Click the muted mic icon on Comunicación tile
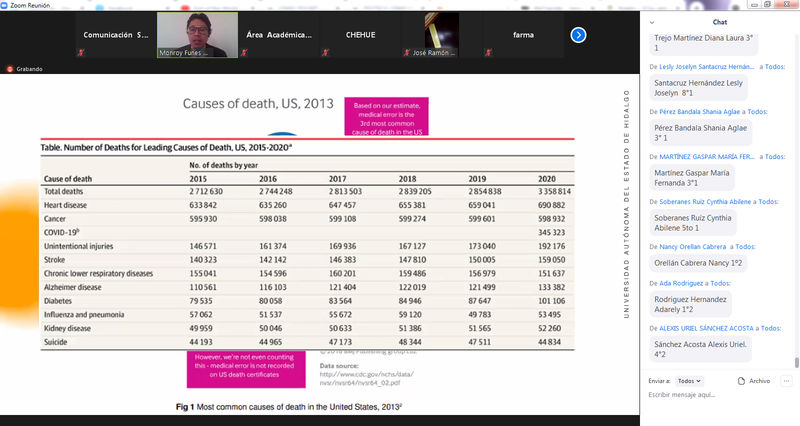800x426 pixels. (80, 53)
